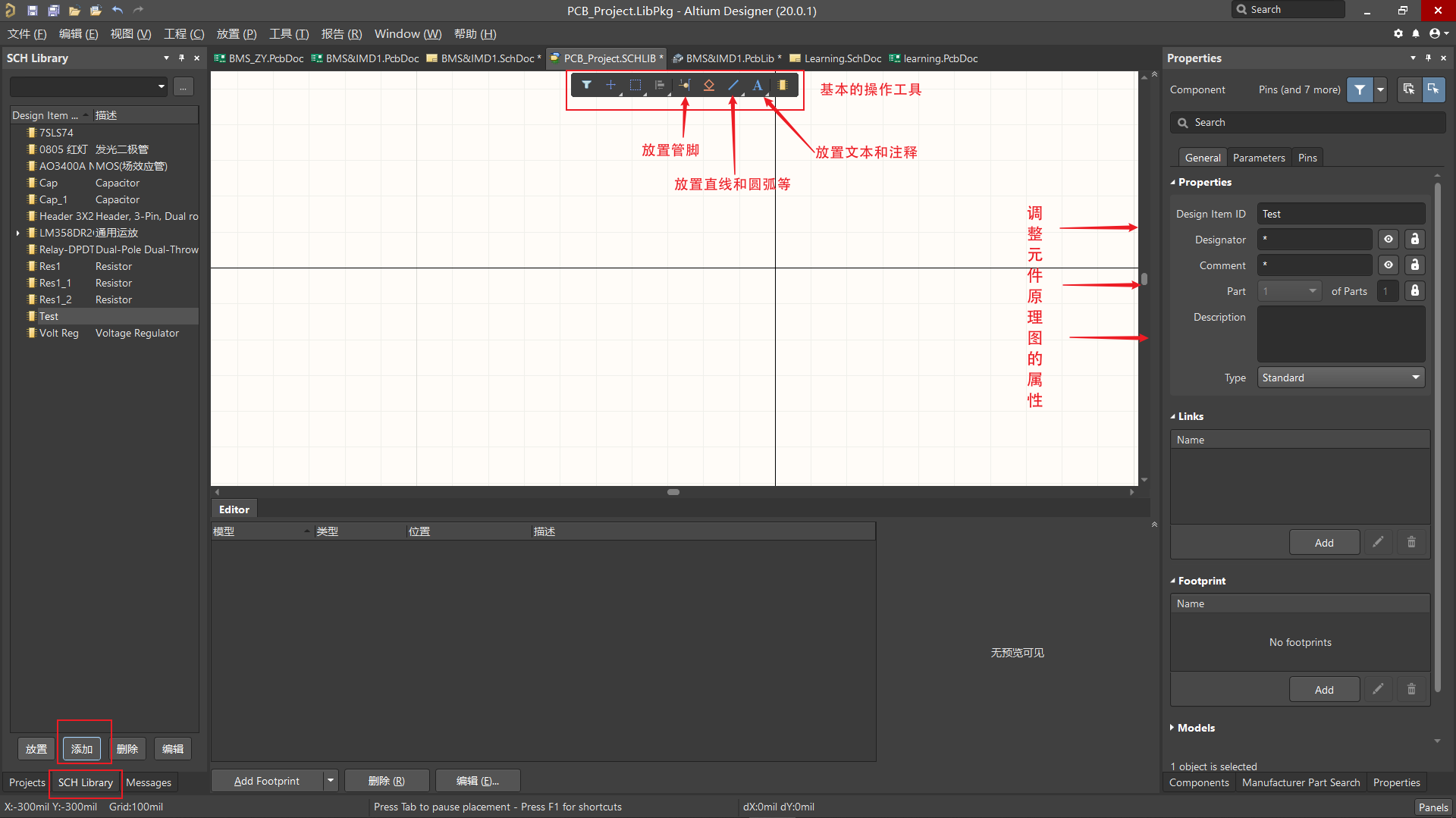Screen dimensions: 1456x818
Task: Click the Panels button in status bar
Action: (1432, 807)
